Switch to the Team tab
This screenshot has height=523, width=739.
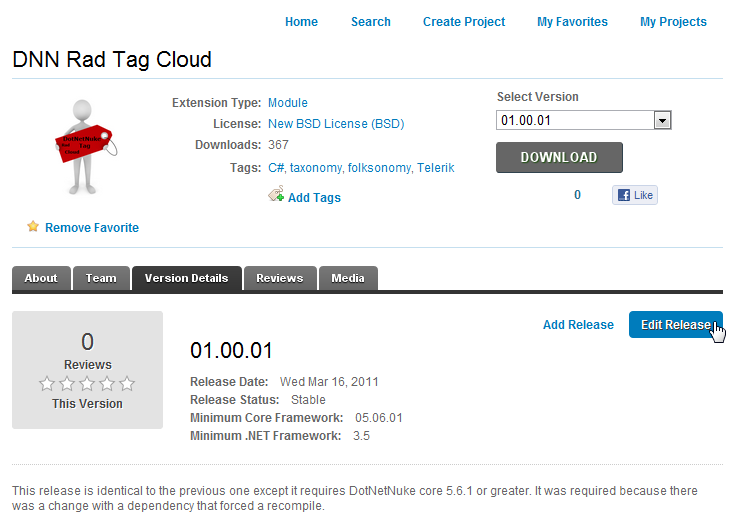[x=101, y=278]
